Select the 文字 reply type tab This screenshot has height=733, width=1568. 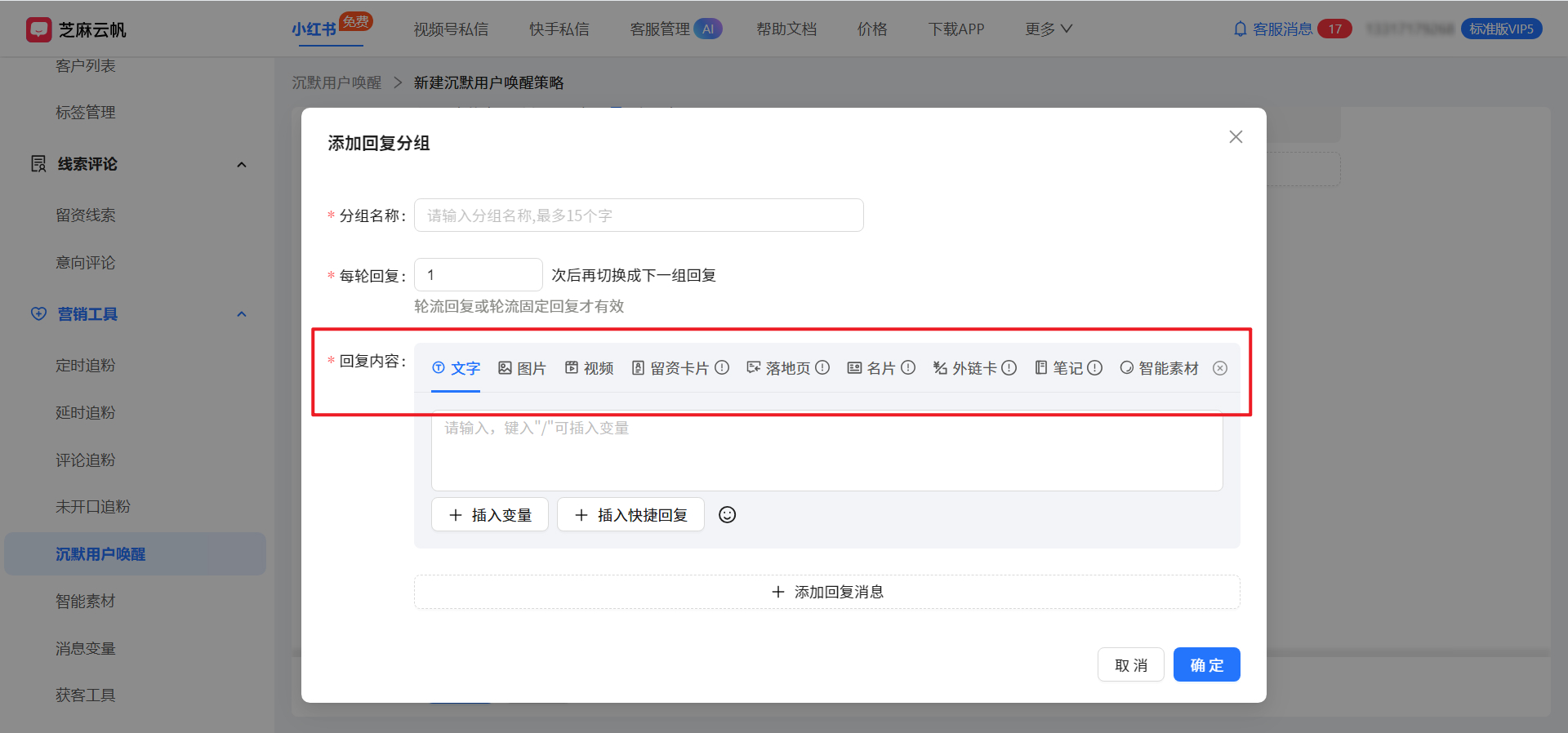[x=456, y=368]
